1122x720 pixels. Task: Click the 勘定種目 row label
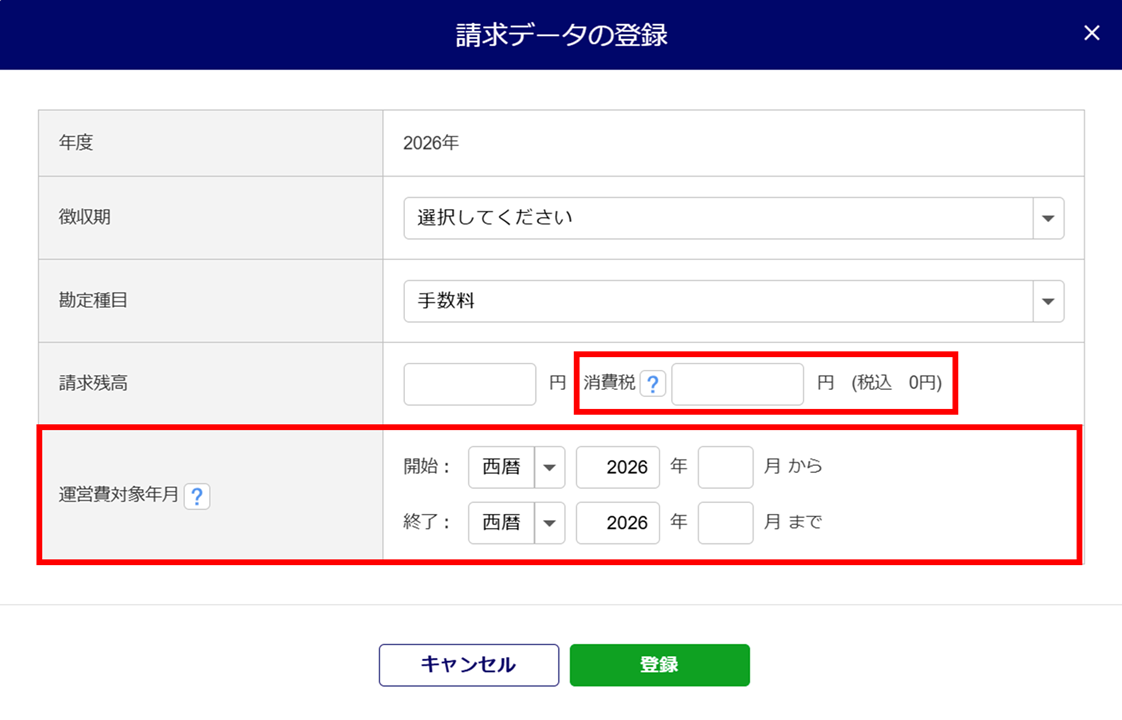pyautogui.click(x=93, y=300)
